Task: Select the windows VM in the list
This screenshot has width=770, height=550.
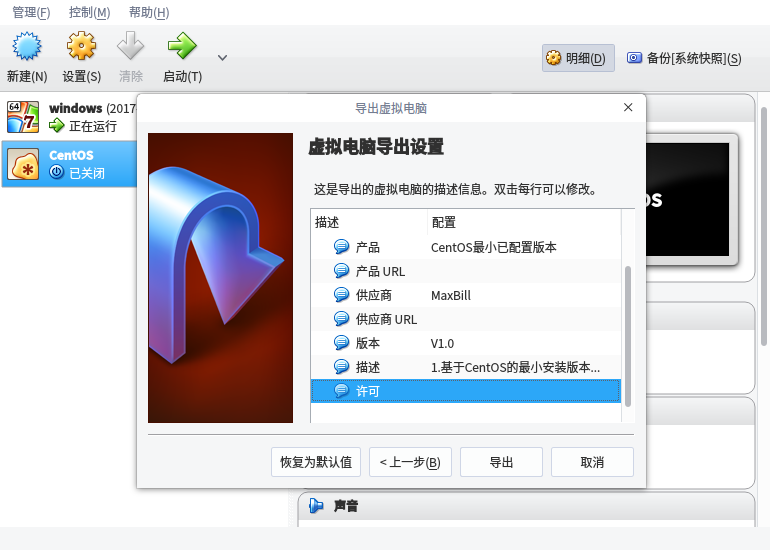Action: (69, 117)
